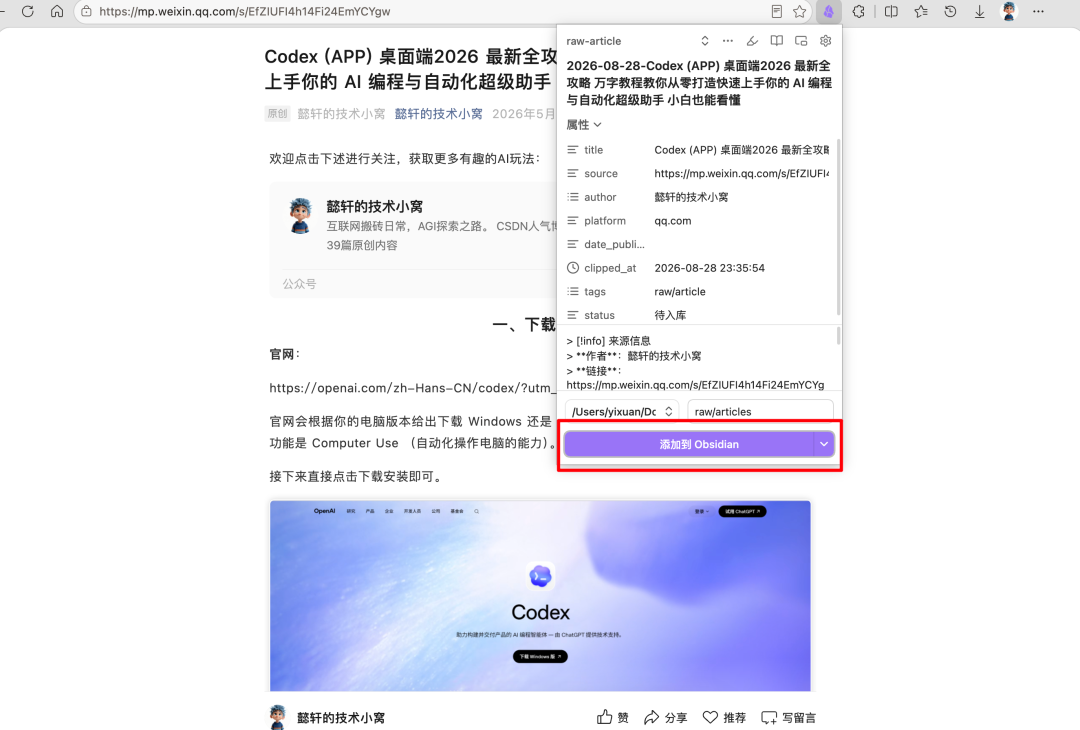Image resolution: width=1080 pixels, height=730 pixels.
Task: Open the clipper settings gear icon
Action: 825,41
